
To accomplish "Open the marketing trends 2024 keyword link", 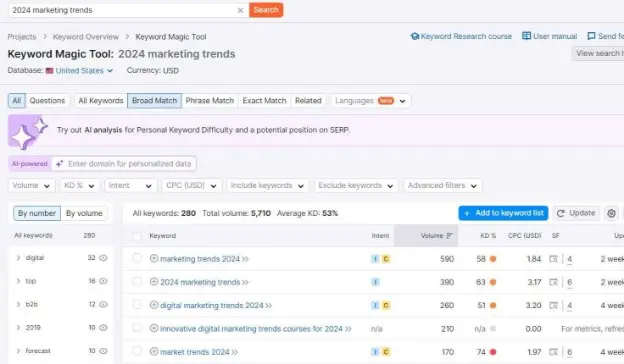I will (200, 259).
